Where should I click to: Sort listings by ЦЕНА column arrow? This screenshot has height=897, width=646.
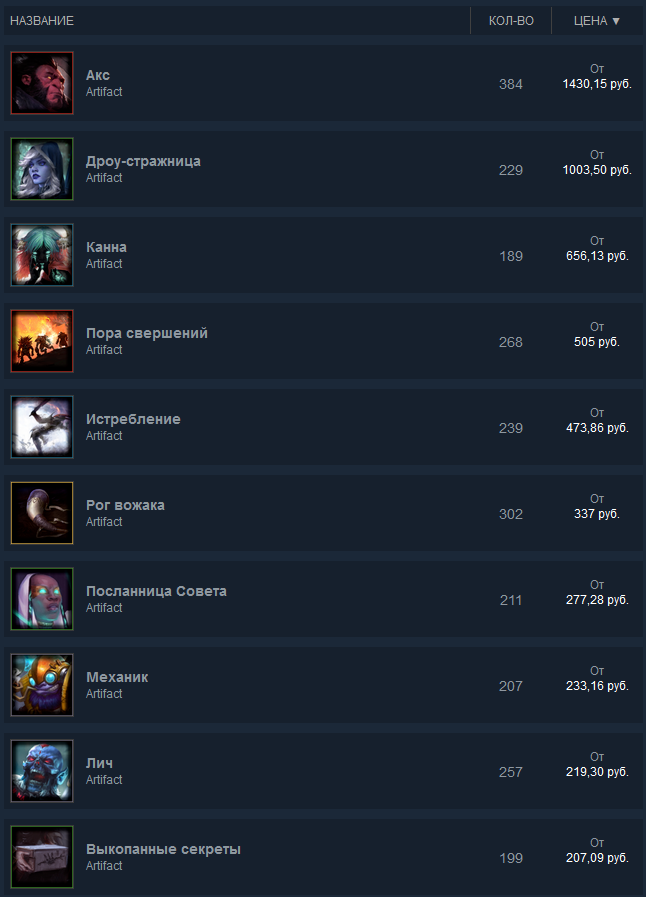point(616,21)
